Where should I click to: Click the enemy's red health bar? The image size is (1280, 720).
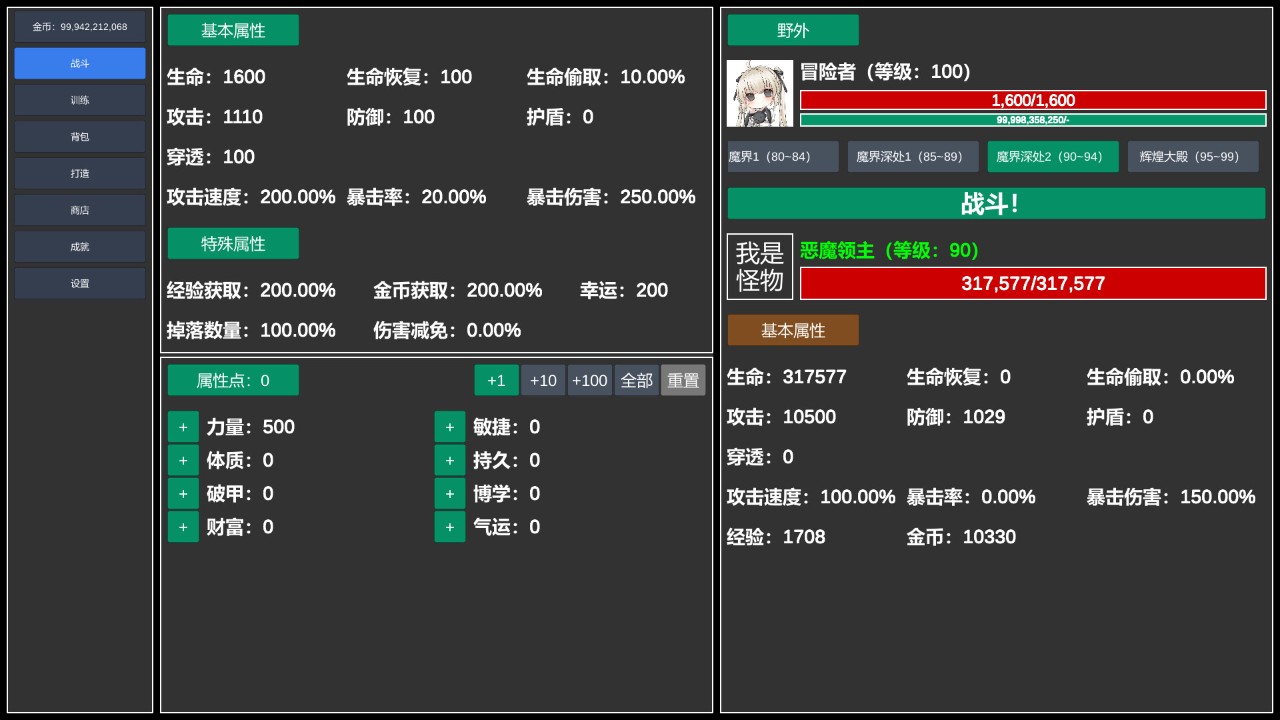coord(1033,283)
